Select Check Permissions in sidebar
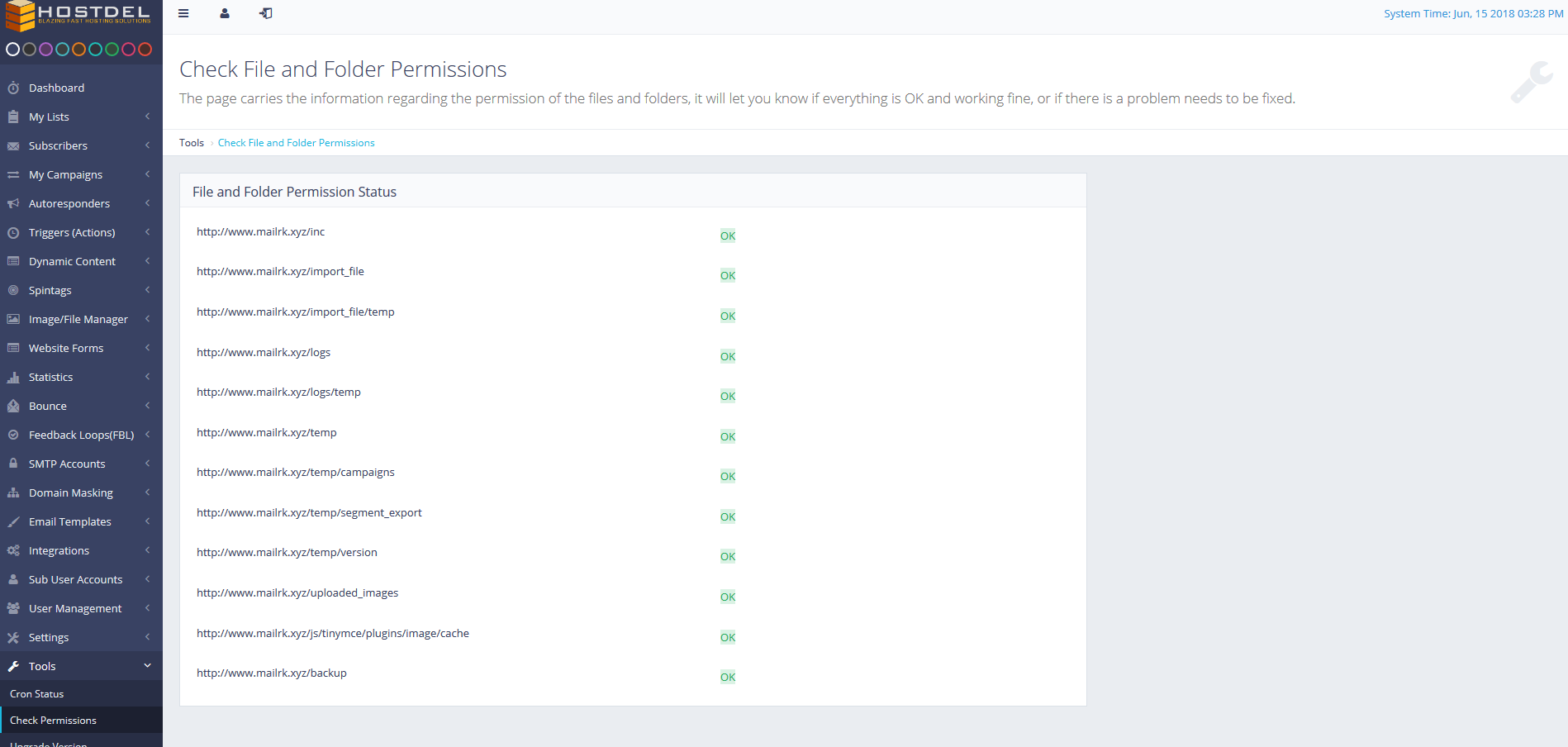Viewport: 1568px width, 747px height. pyautogui.click(x=54, y=721)
